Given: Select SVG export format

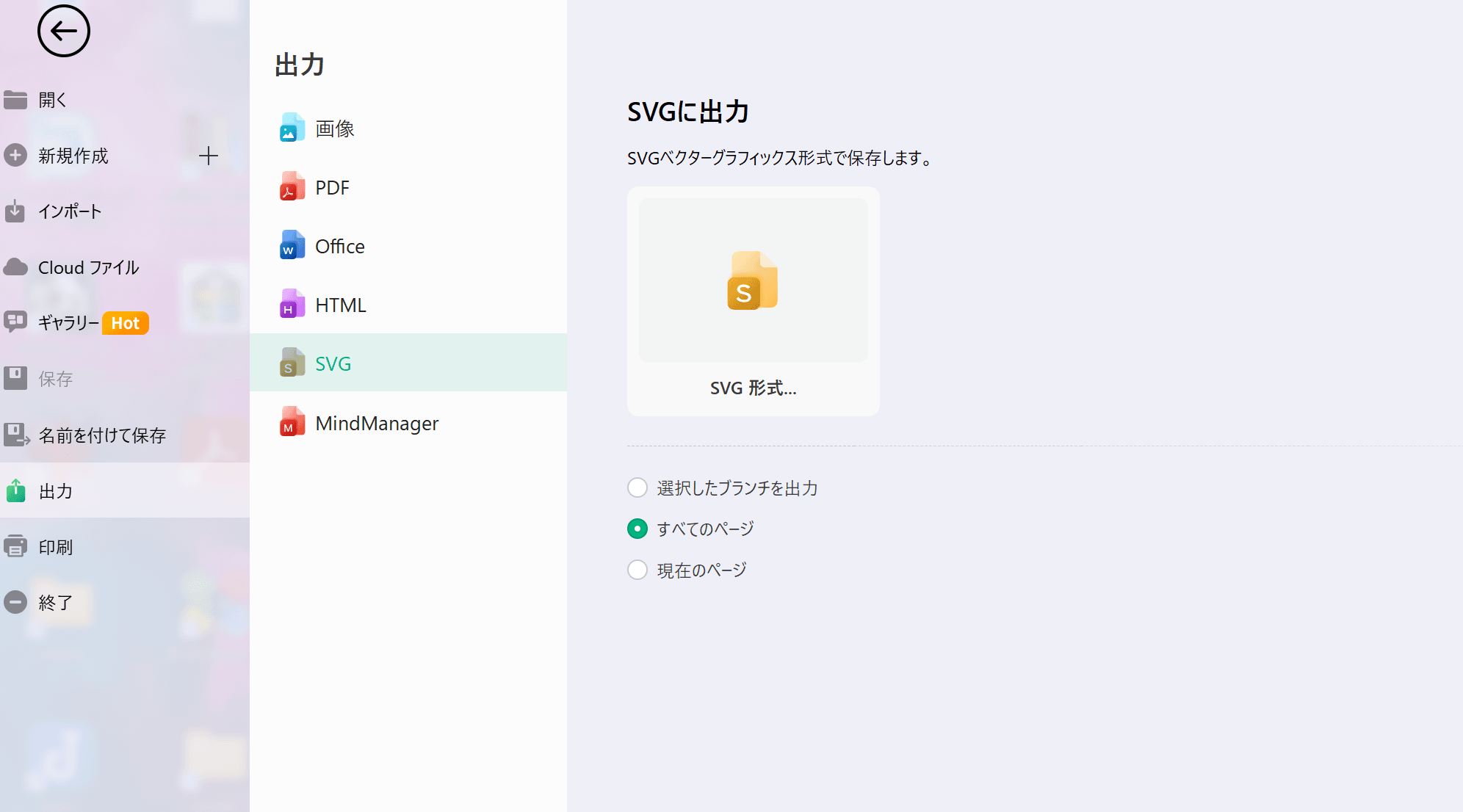Looking at the screenshot, I should coord(408,363).
